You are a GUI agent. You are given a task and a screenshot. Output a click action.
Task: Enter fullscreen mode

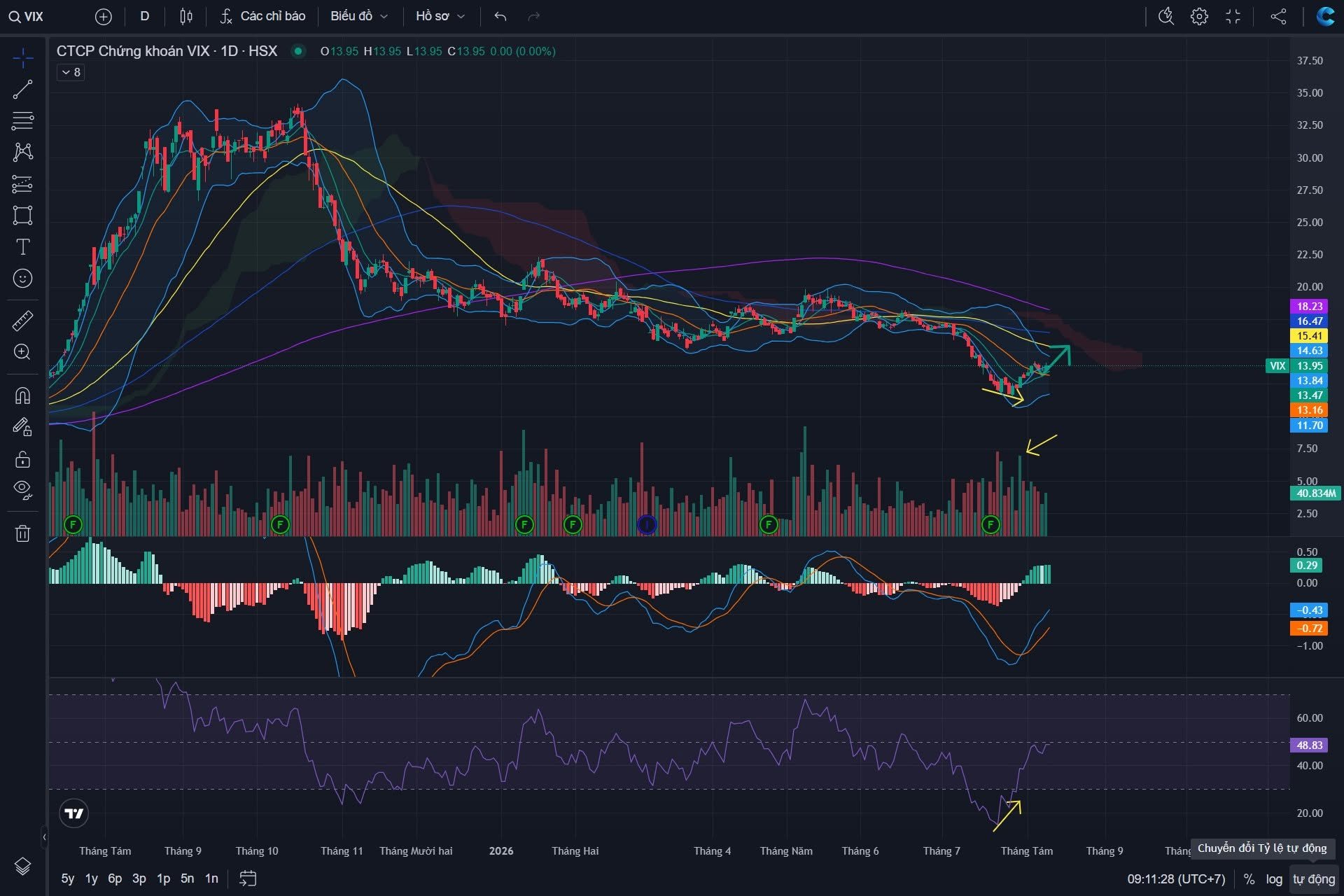(x=1233, y=17)
